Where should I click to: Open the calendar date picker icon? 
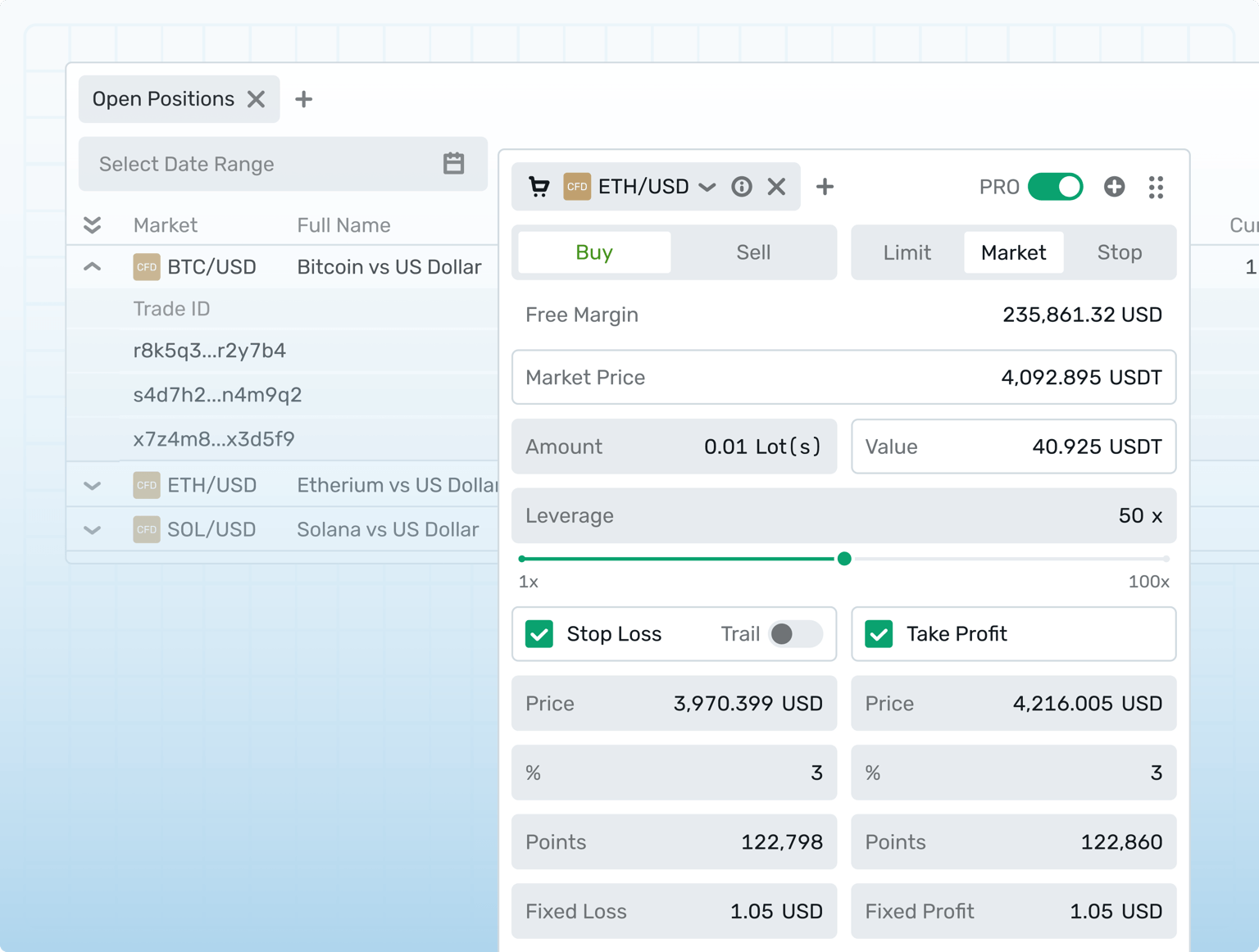coord(453,164)
